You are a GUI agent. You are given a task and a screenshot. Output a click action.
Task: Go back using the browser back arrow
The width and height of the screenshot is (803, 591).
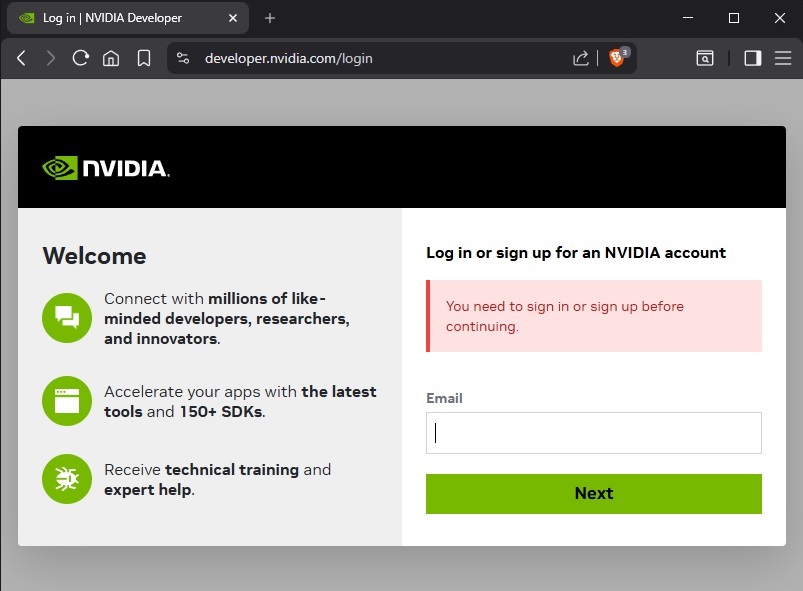(x=21, y=58)
